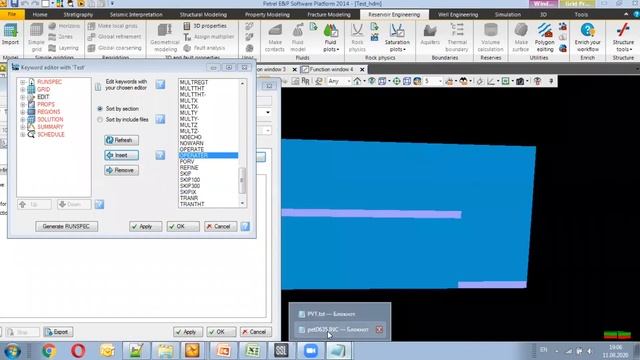The image size is (640, 360).
Task: Click the Insert button
Action: click(121, 155)
